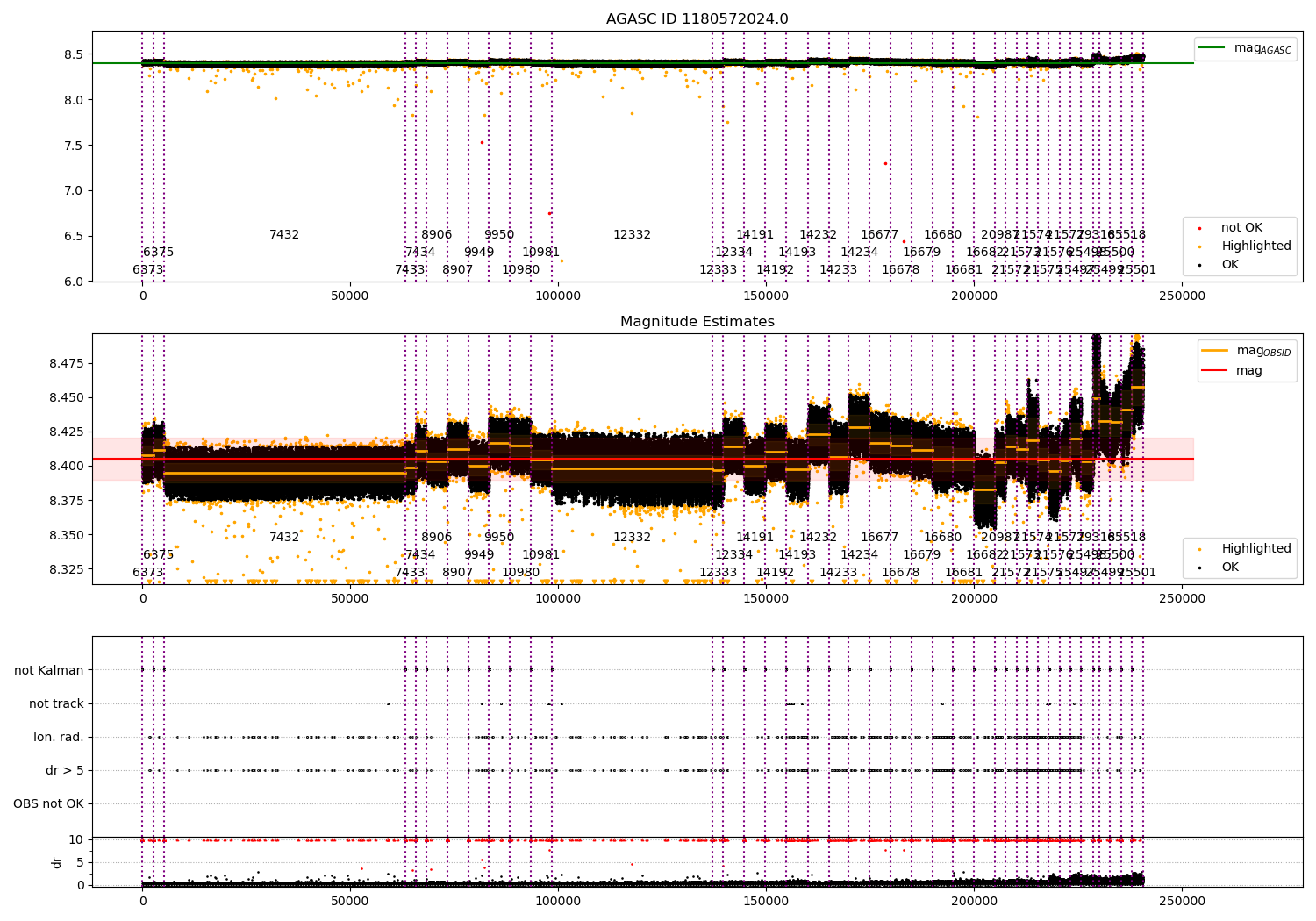Select the green mag AGASC legend entry

click(x=1245, y=48)
